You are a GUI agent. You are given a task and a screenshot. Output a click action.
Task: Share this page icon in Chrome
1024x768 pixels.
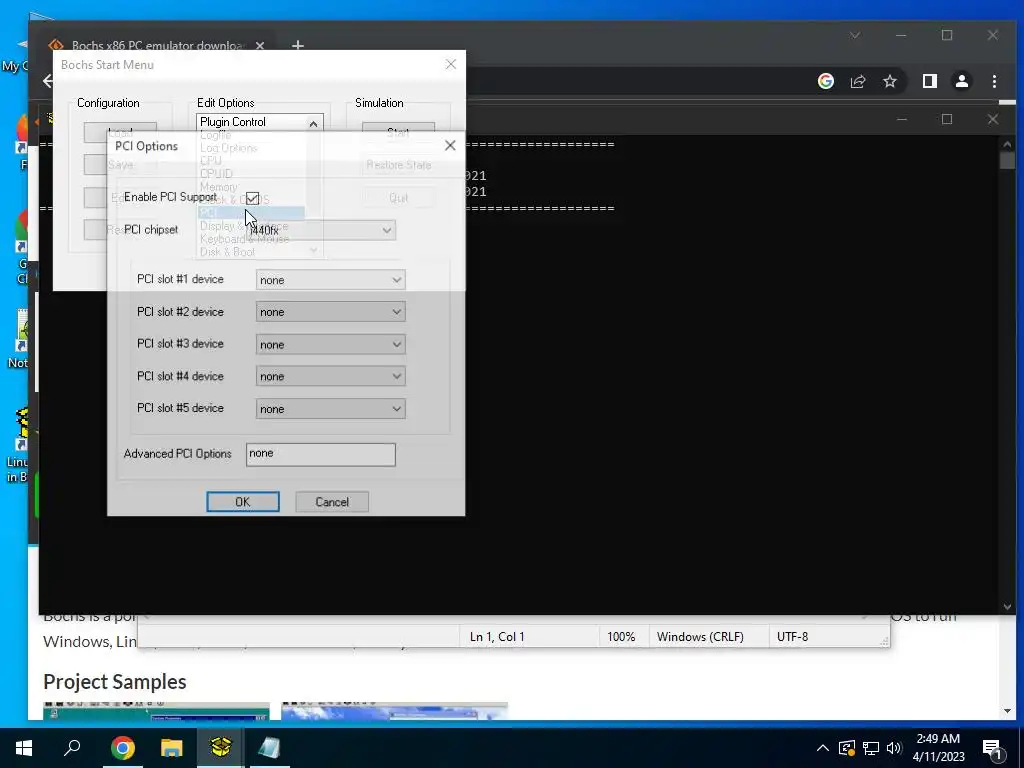coord(857,81)
